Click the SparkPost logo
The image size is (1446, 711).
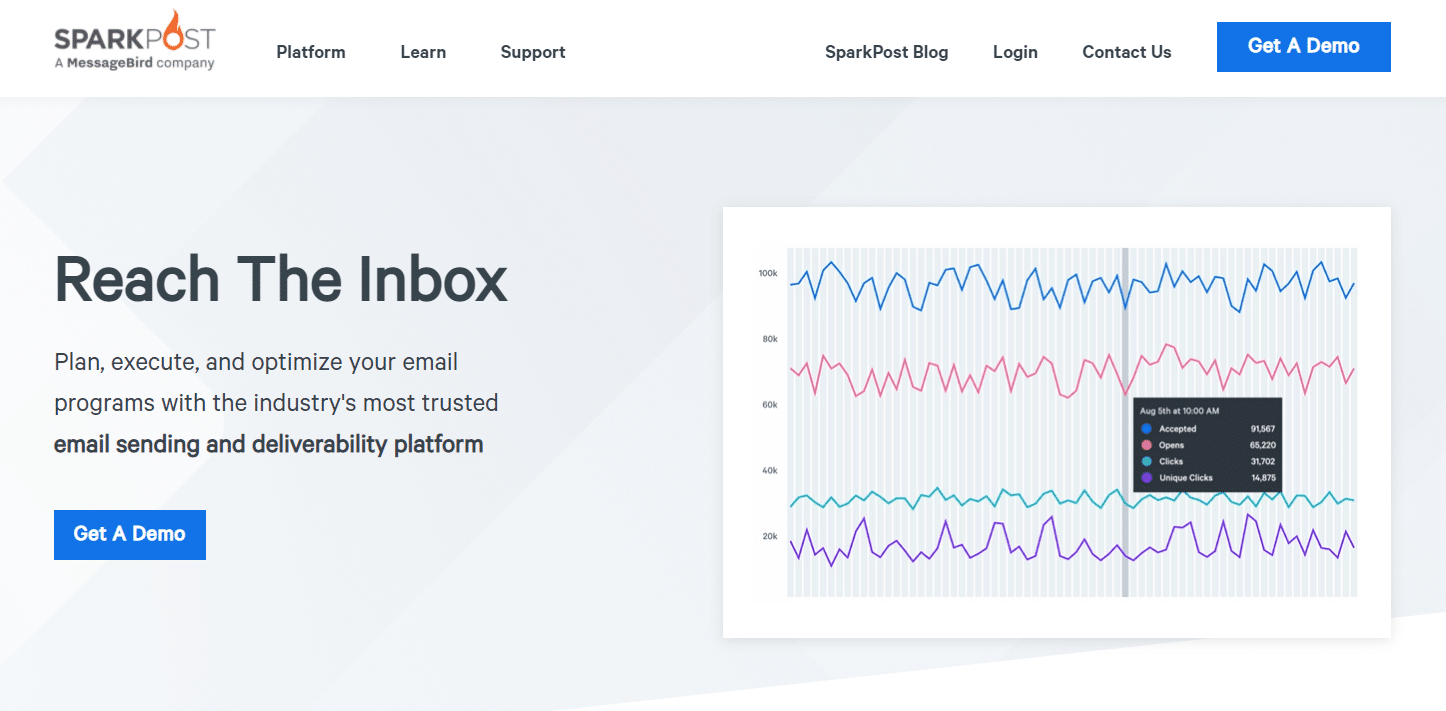134,40
